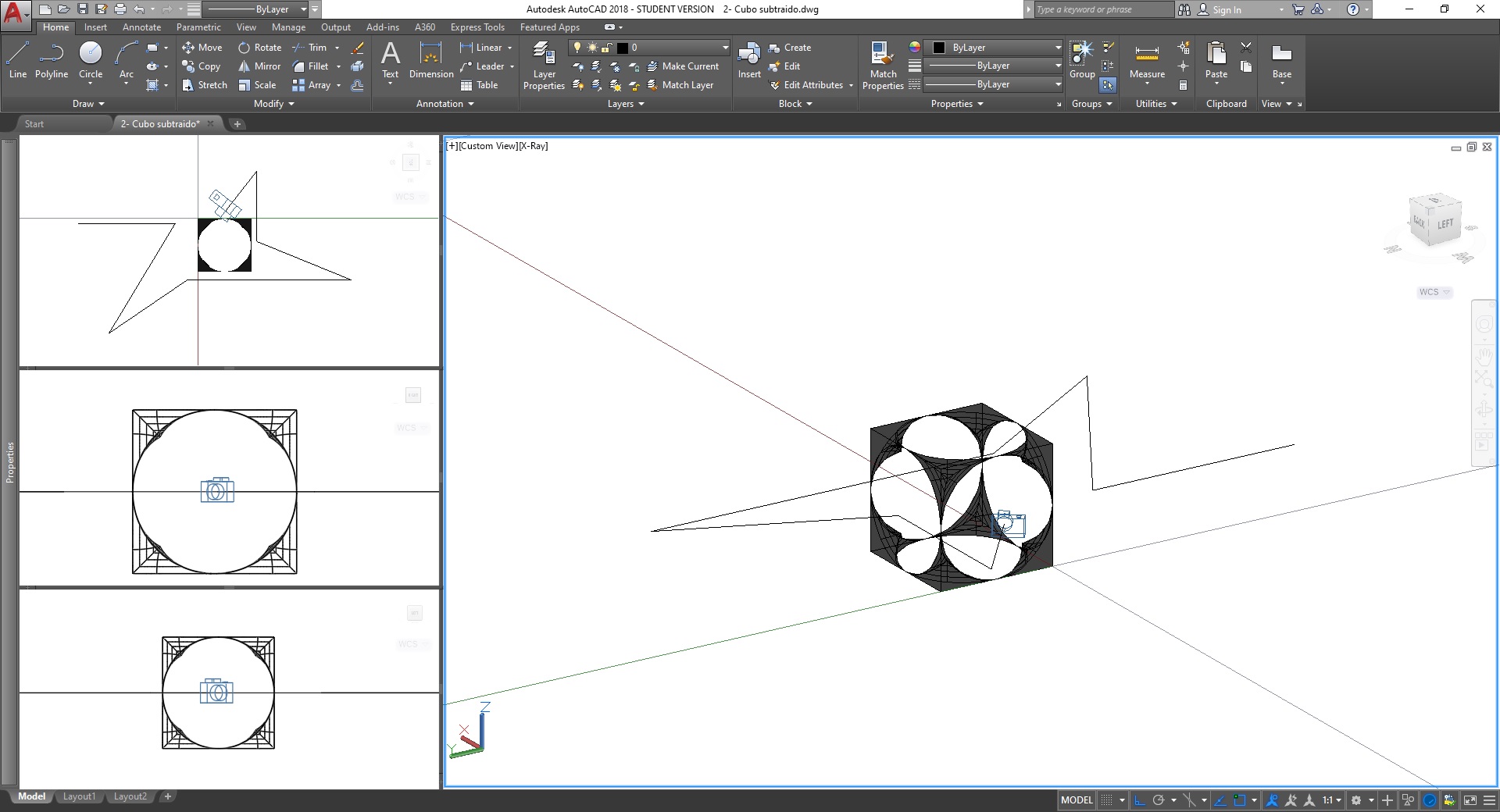Click the Dimension tool
1500x812 pixels.
click(x=431, y=60)
